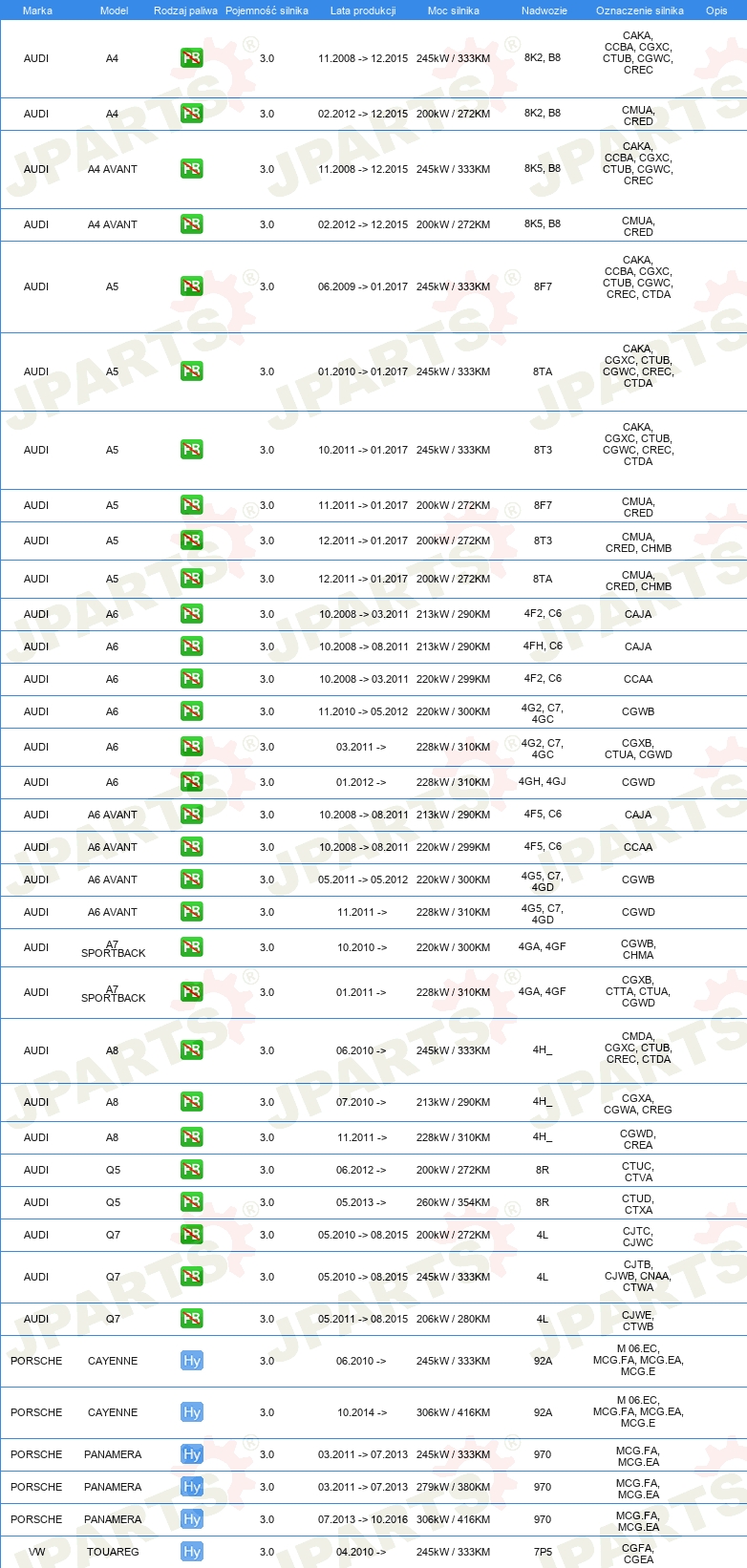Select the 'CGXB, CTUA, CGWD' engine code cell

(x=638, y=749)
